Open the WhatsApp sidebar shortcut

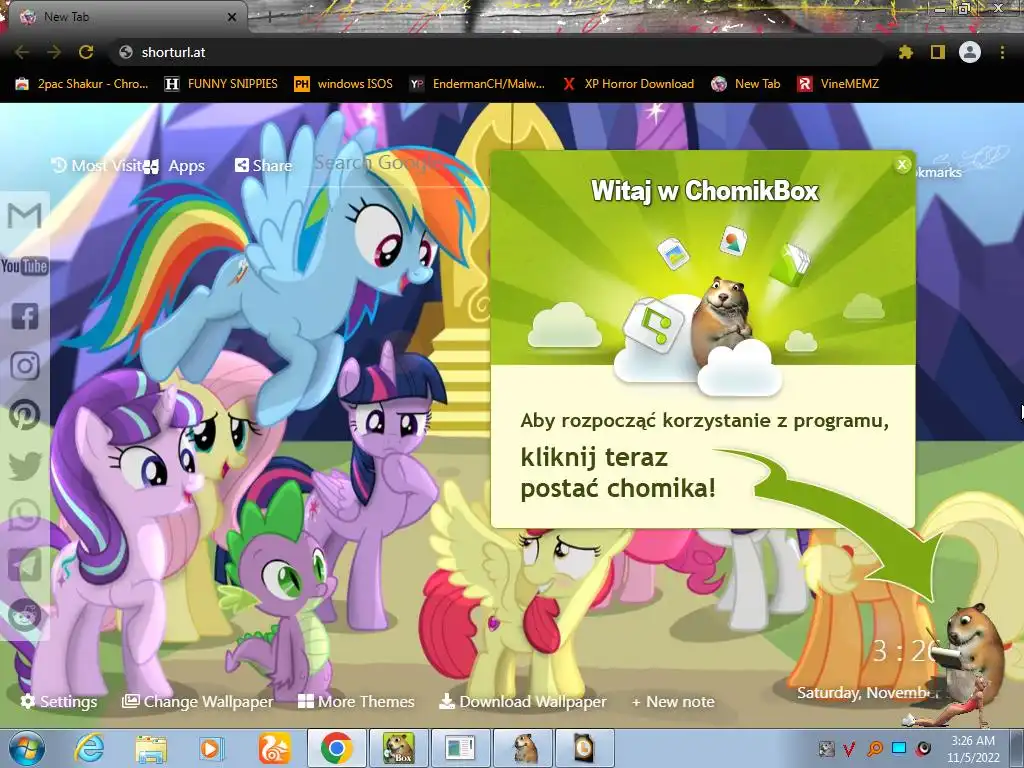point(25,515)
